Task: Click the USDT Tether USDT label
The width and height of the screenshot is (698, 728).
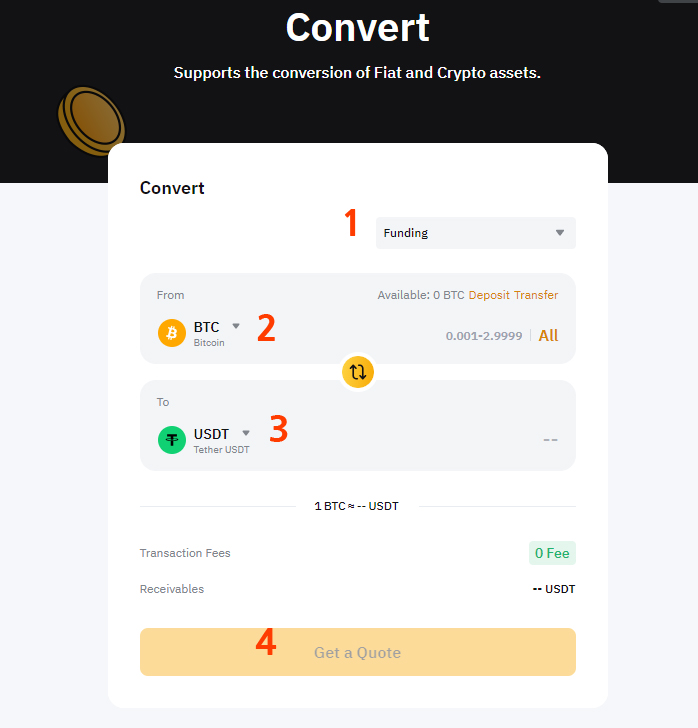Action: tap(221, 440)
